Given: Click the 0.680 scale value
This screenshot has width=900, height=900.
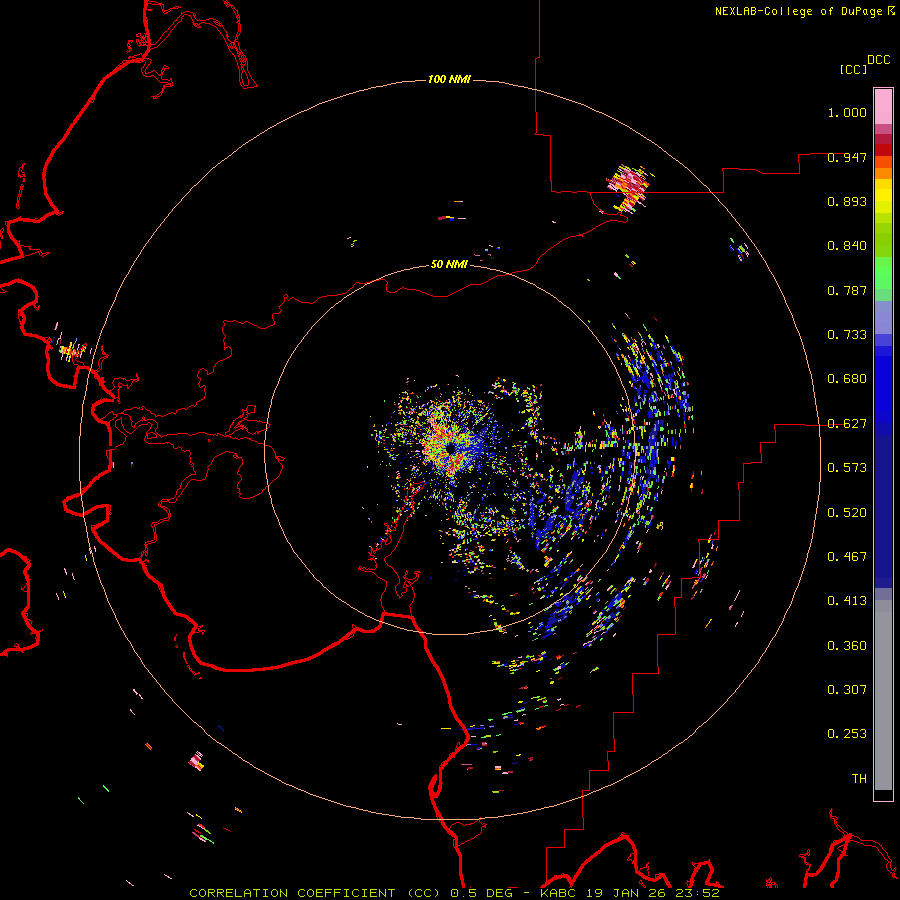Looking at the screenshot, I should (847, 379).
